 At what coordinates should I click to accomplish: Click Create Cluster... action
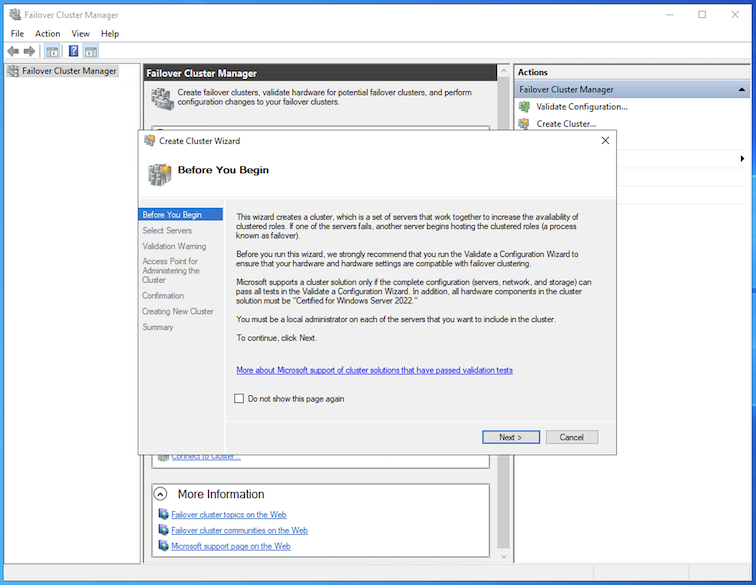[x=567, y=124]
